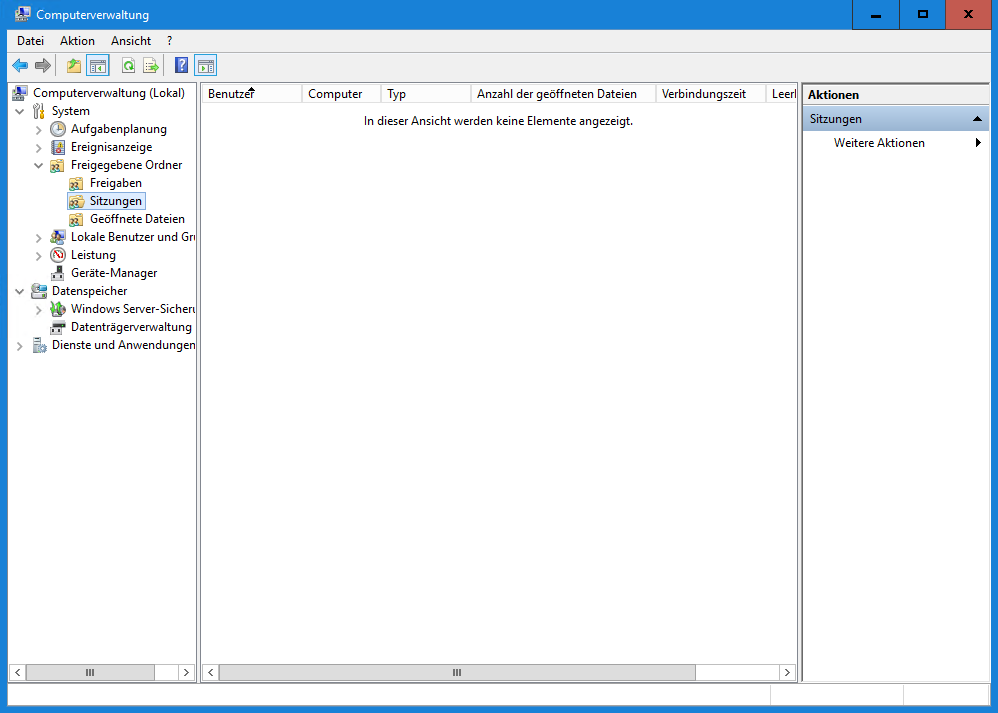Click the Dienste und Anwendungen icon
This screenshot has width=998, height=713.
click(39, 345)
